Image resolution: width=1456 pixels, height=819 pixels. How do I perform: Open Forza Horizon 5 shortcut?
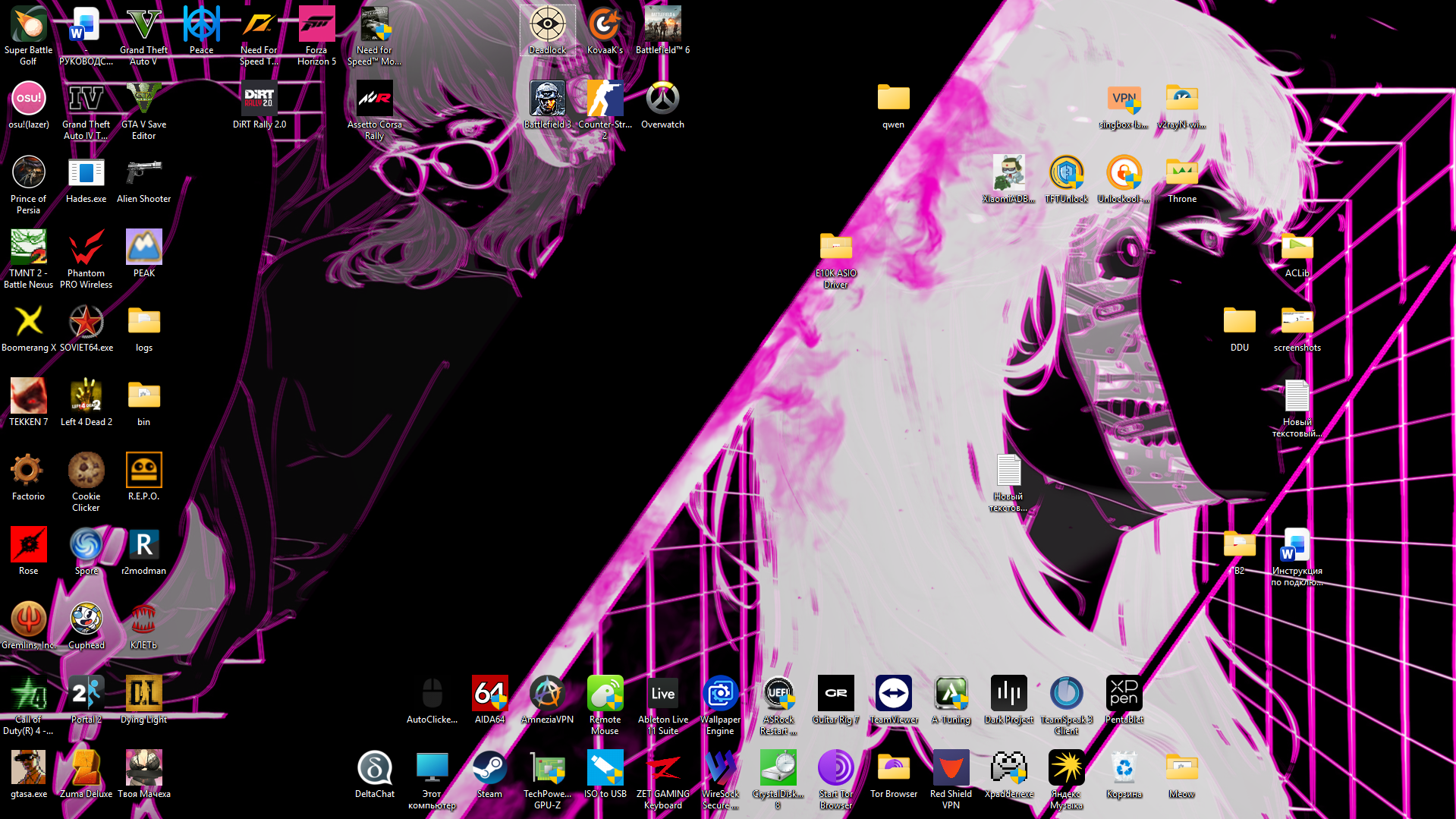pos(317,35)
